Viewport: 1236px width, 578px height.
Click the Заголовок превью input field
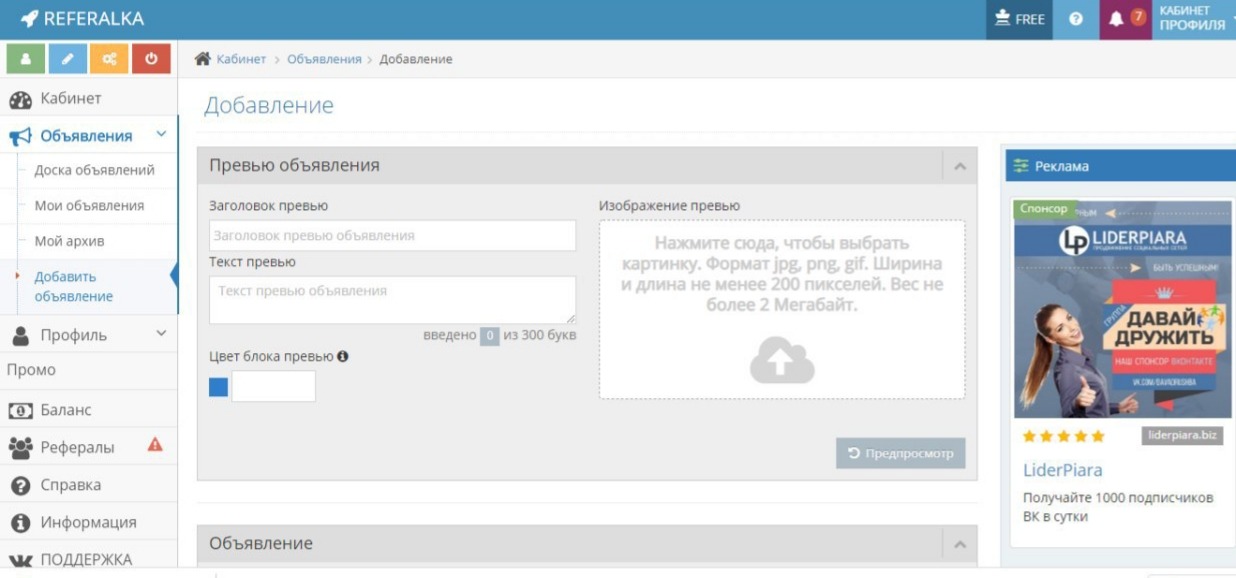(392, 236)
